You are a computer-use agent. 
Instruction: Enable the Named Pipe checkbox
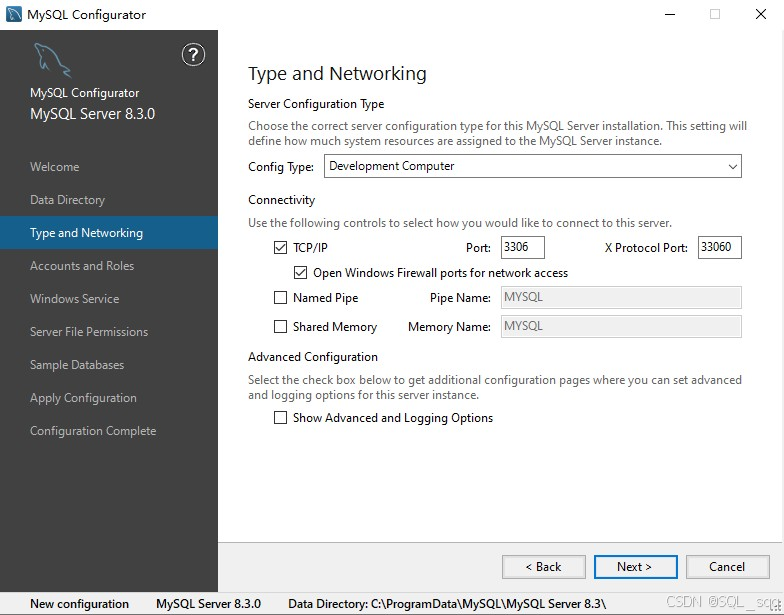coord(280,298)
